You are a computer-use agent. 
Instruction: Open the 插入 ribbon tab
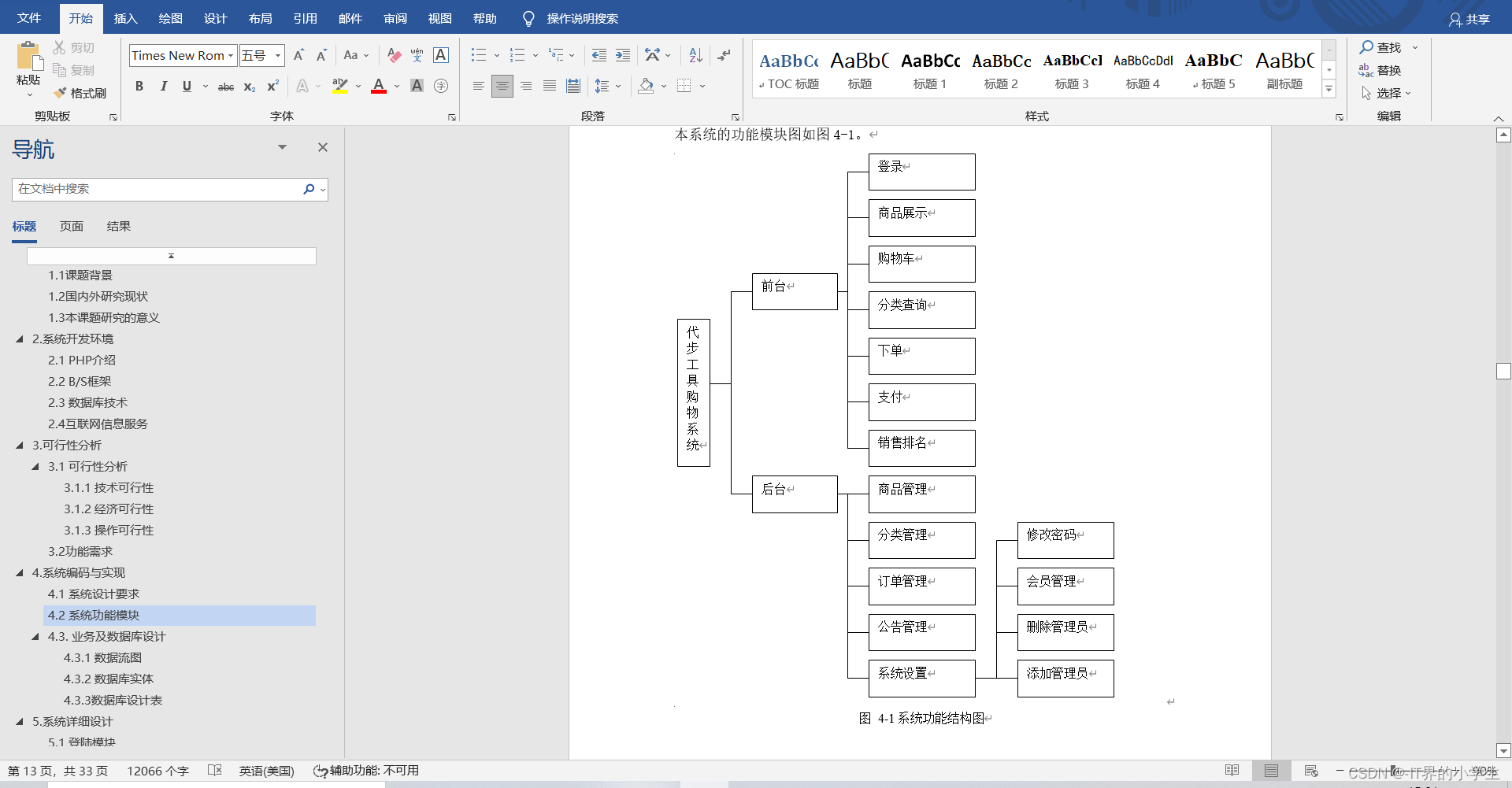tap(125, 18)
